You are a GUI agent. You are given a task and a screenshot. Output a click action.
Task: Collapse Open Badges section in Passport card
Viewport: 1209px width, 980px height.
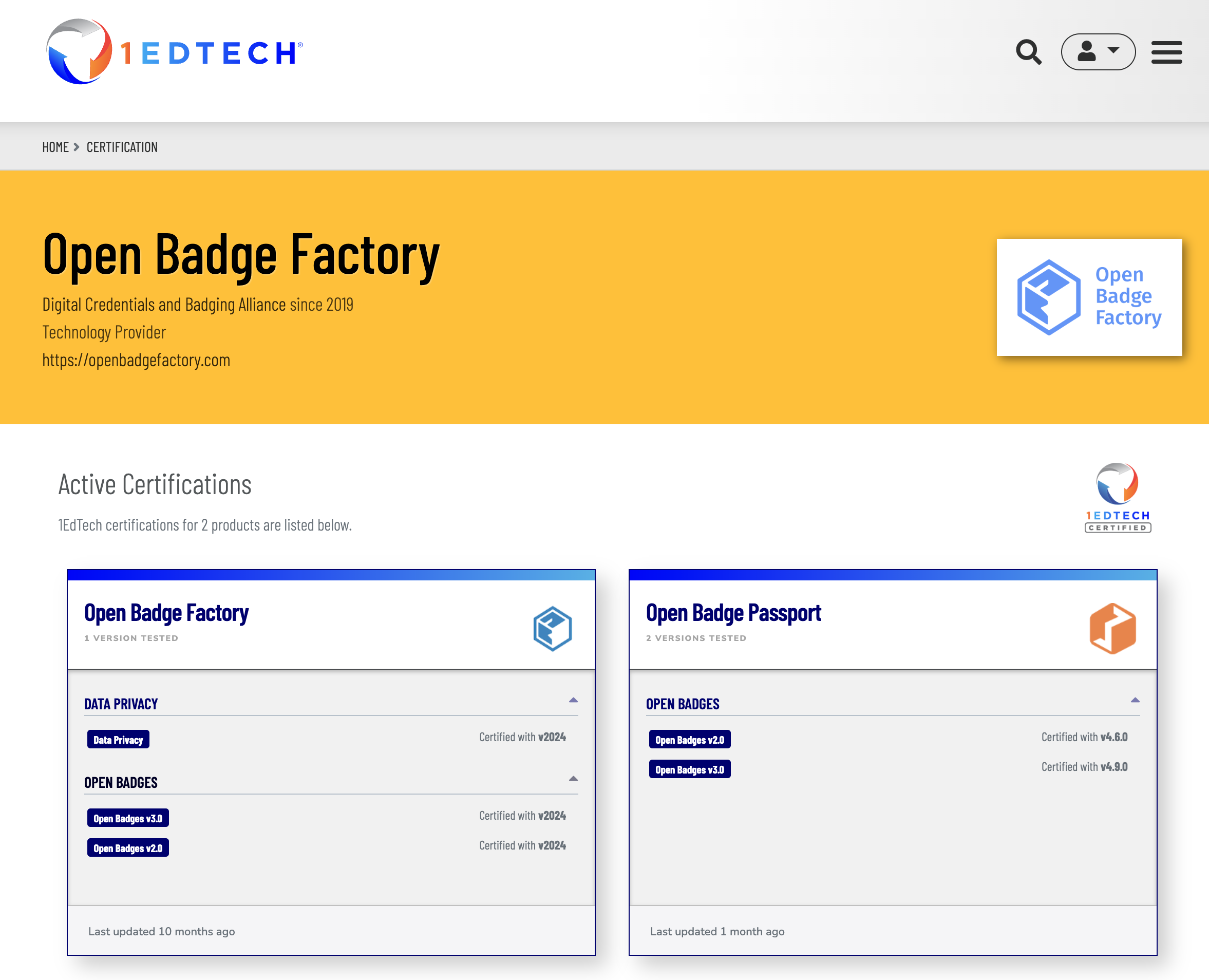[x=1135, y=700]
